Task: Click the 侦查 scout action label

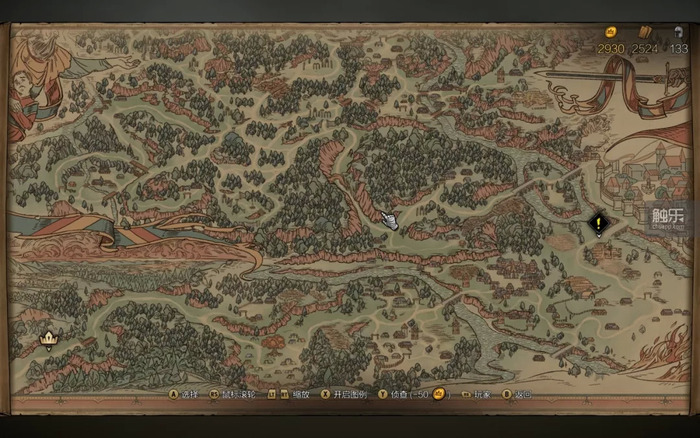Action: (400, 394)
